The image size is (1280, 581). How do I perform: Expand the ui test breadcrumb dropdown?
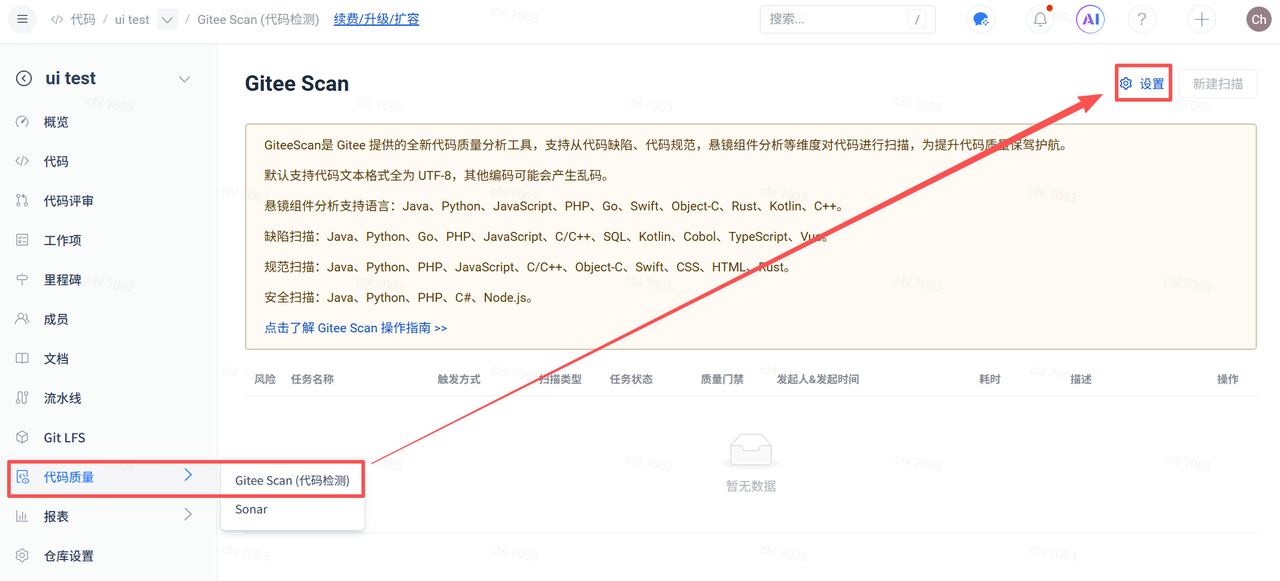coord(167,19)
